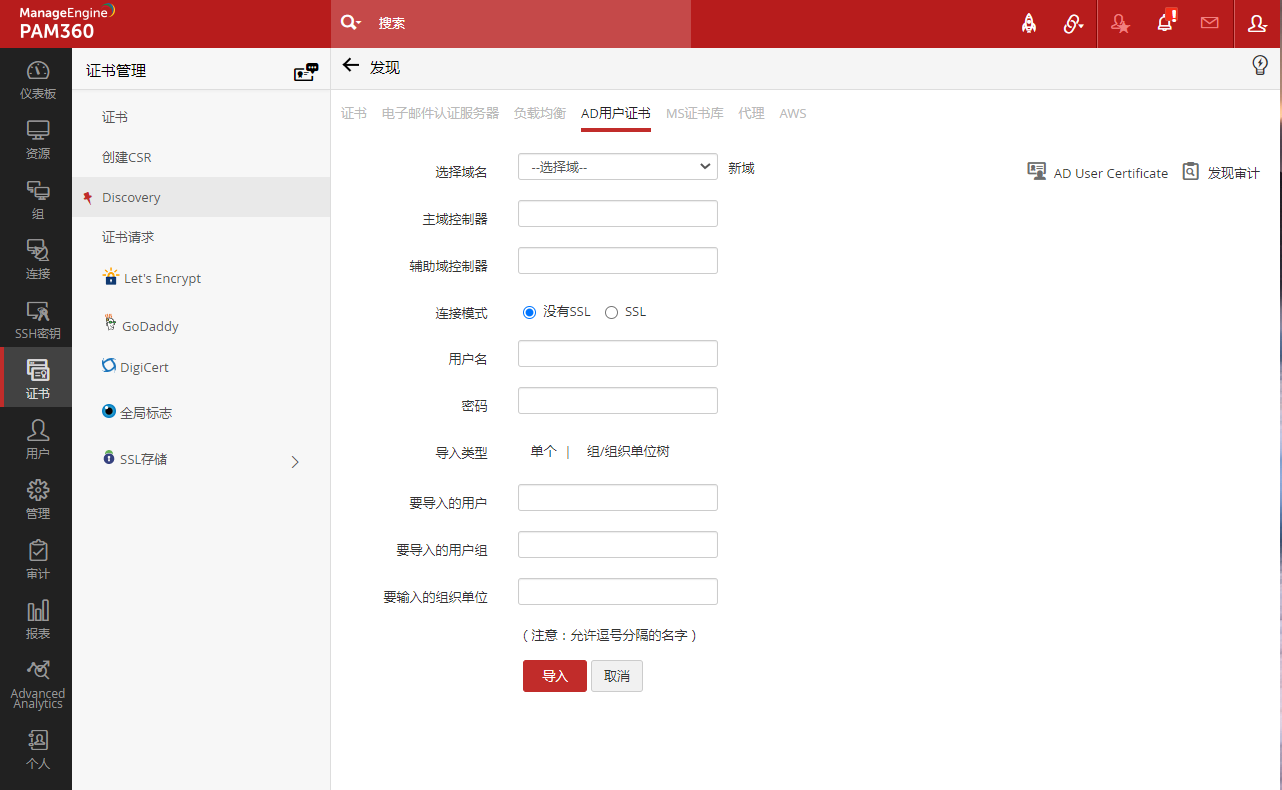Switch to the 负载均衡 tab
The image size is (1282, 790).
click(540, 114)
